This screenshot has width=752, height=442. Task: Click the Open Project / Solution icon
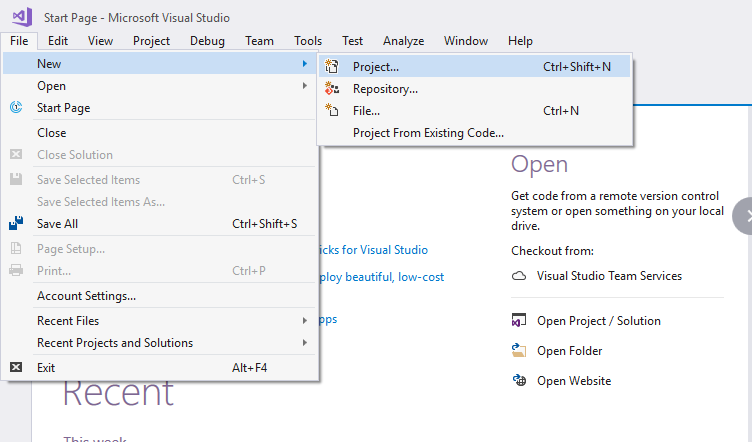coord(519,320)
